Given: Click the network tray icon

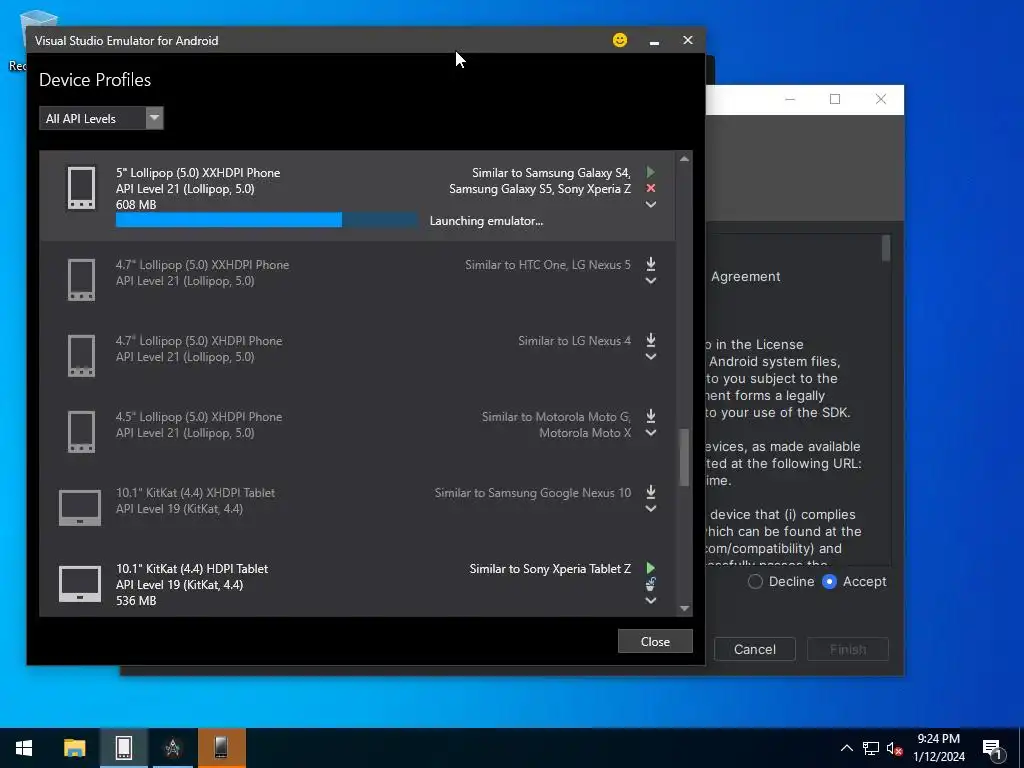Looking at the screenshot, I should [x=871, y=748].
